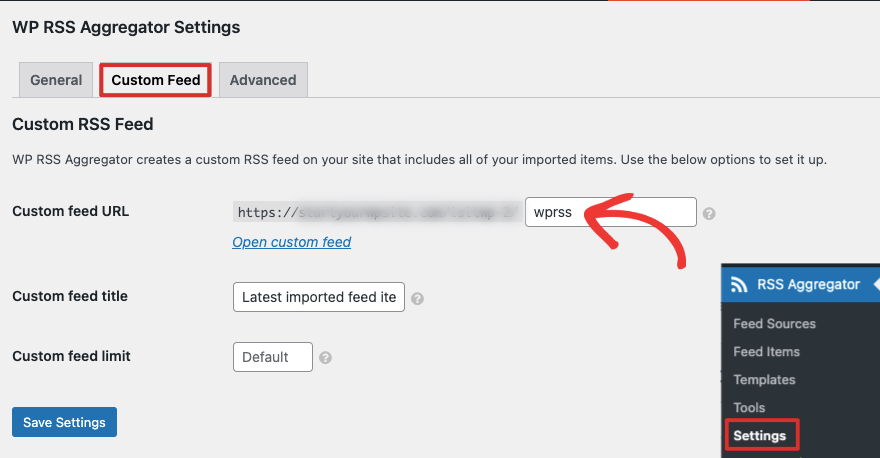Click the Custom feed title field
The width and height of the screenshot is (880, 458).
click(x=319, y=297)
